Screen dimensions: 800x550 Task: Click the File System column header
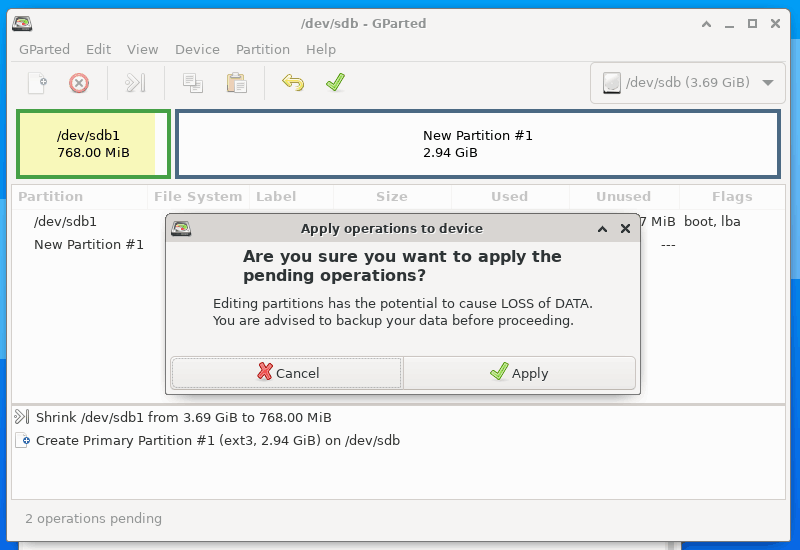198,196
